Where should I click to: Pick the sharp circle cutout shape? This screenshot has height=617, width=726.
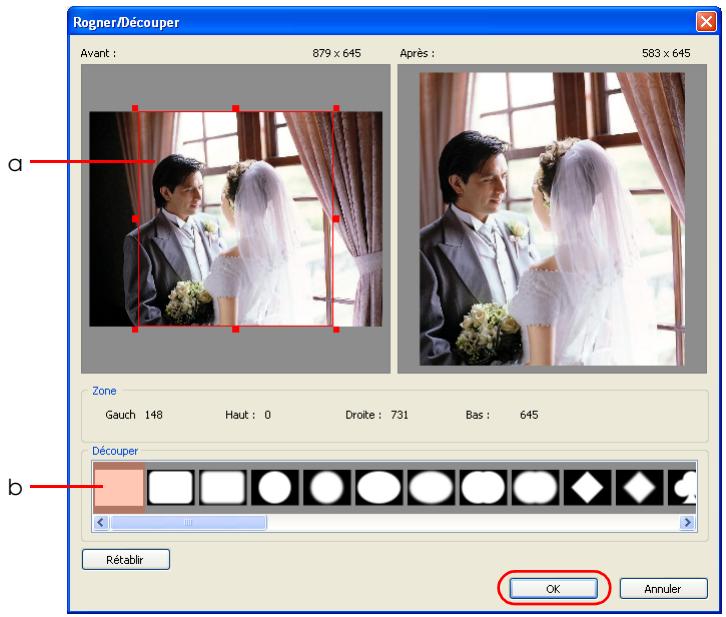275,487
